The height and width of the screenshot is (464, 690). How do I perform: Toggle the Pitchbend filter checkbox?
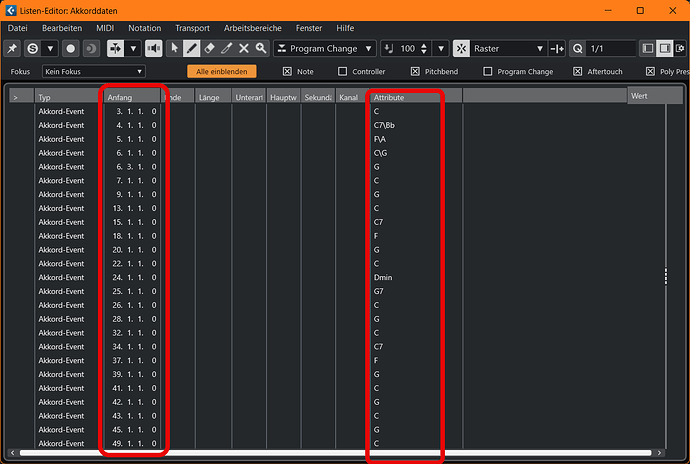point(415,71)
